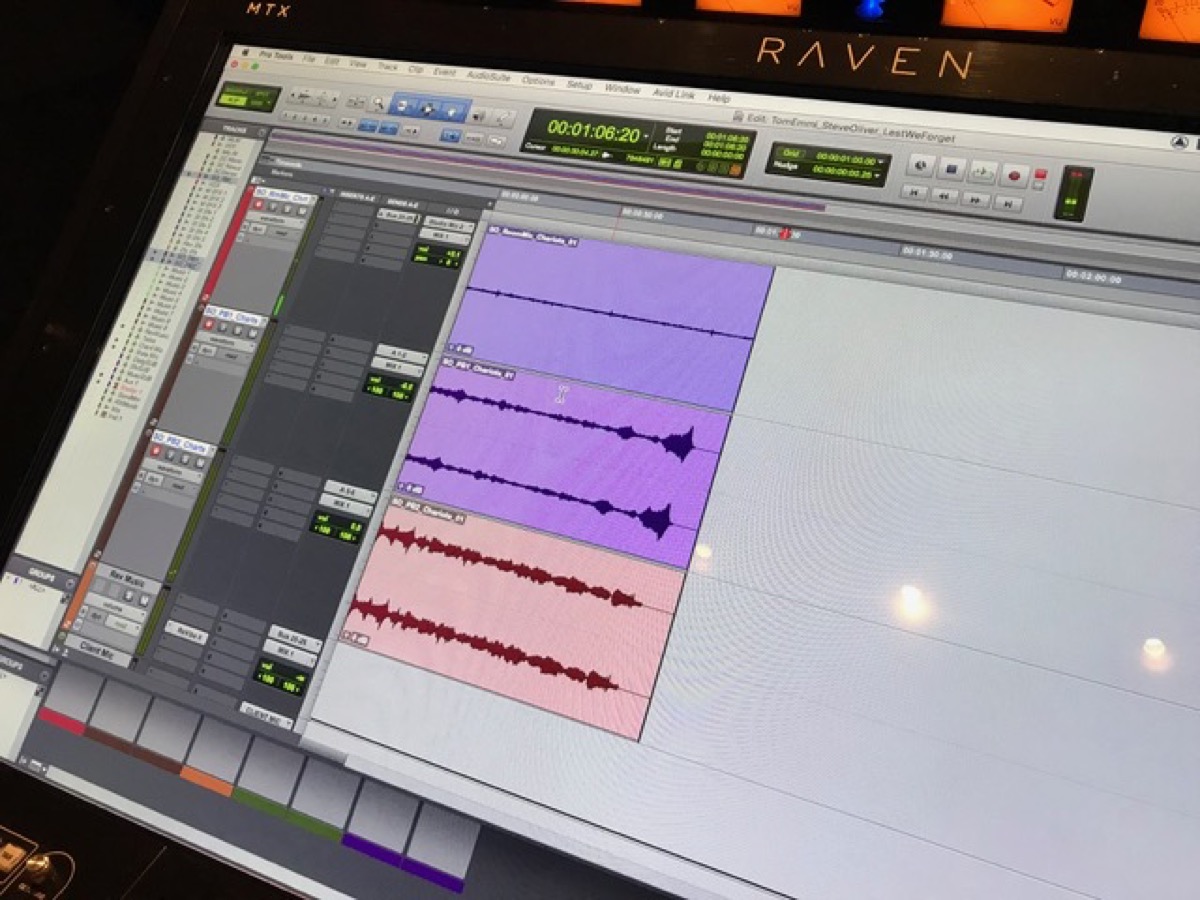
Task: Click the 00:01:30:00 mark on the timeline ruler
Action: click(927, 252)
